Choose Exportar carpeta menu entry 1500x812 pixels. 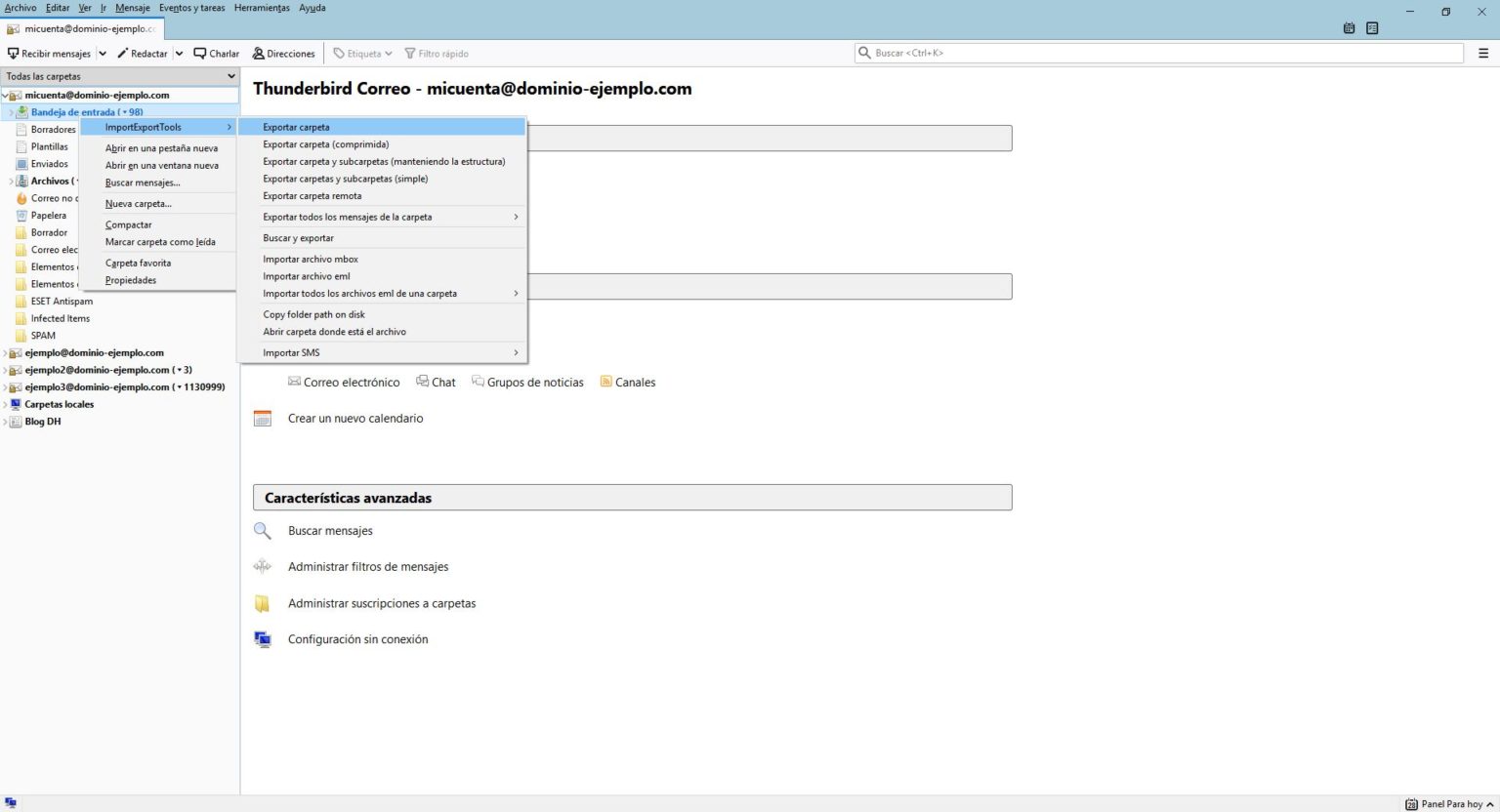pyautogui.click(x=382, y=127)
